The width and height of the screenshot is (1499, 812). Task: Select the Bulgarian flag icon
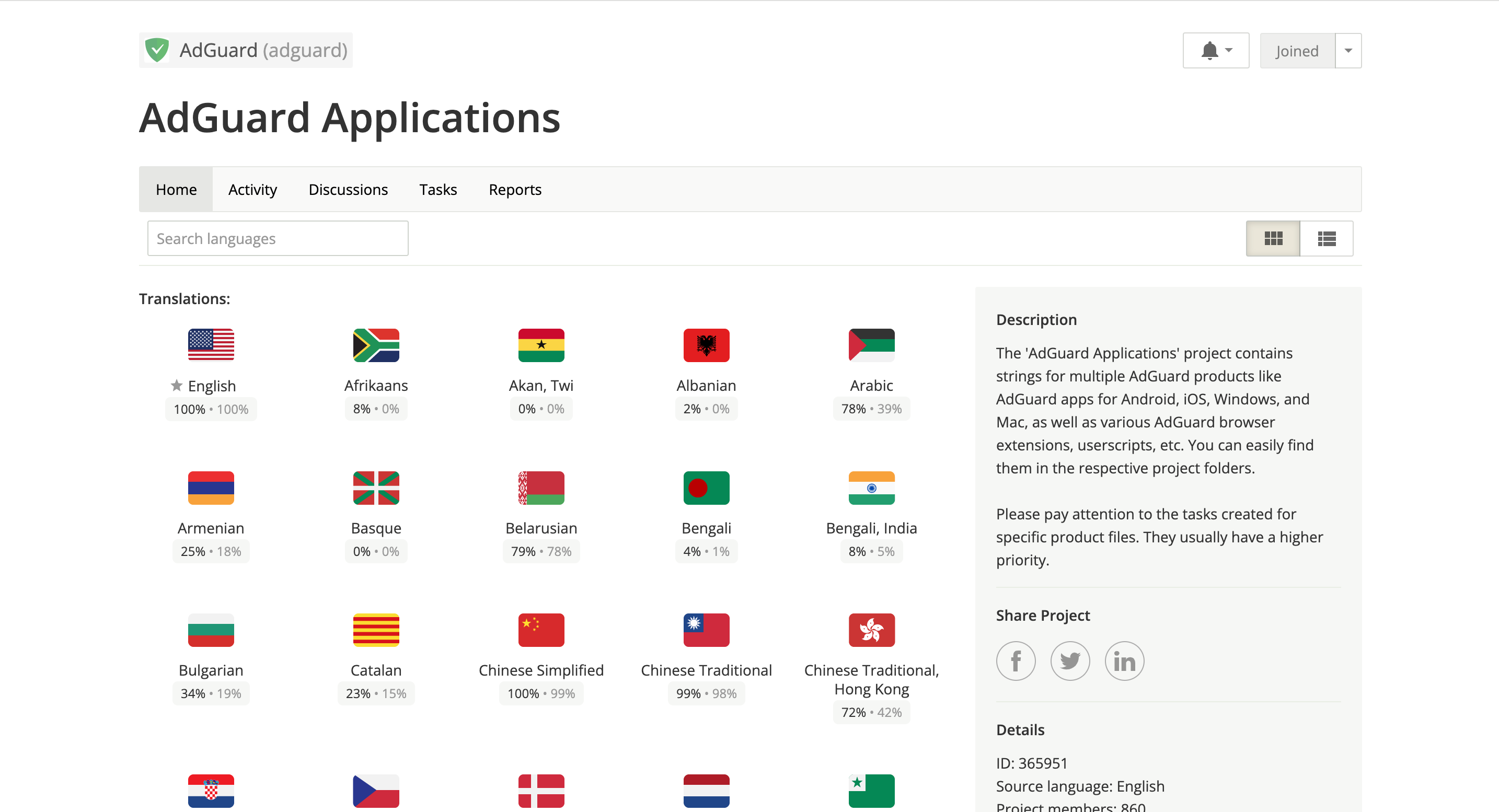click(211, 630)
